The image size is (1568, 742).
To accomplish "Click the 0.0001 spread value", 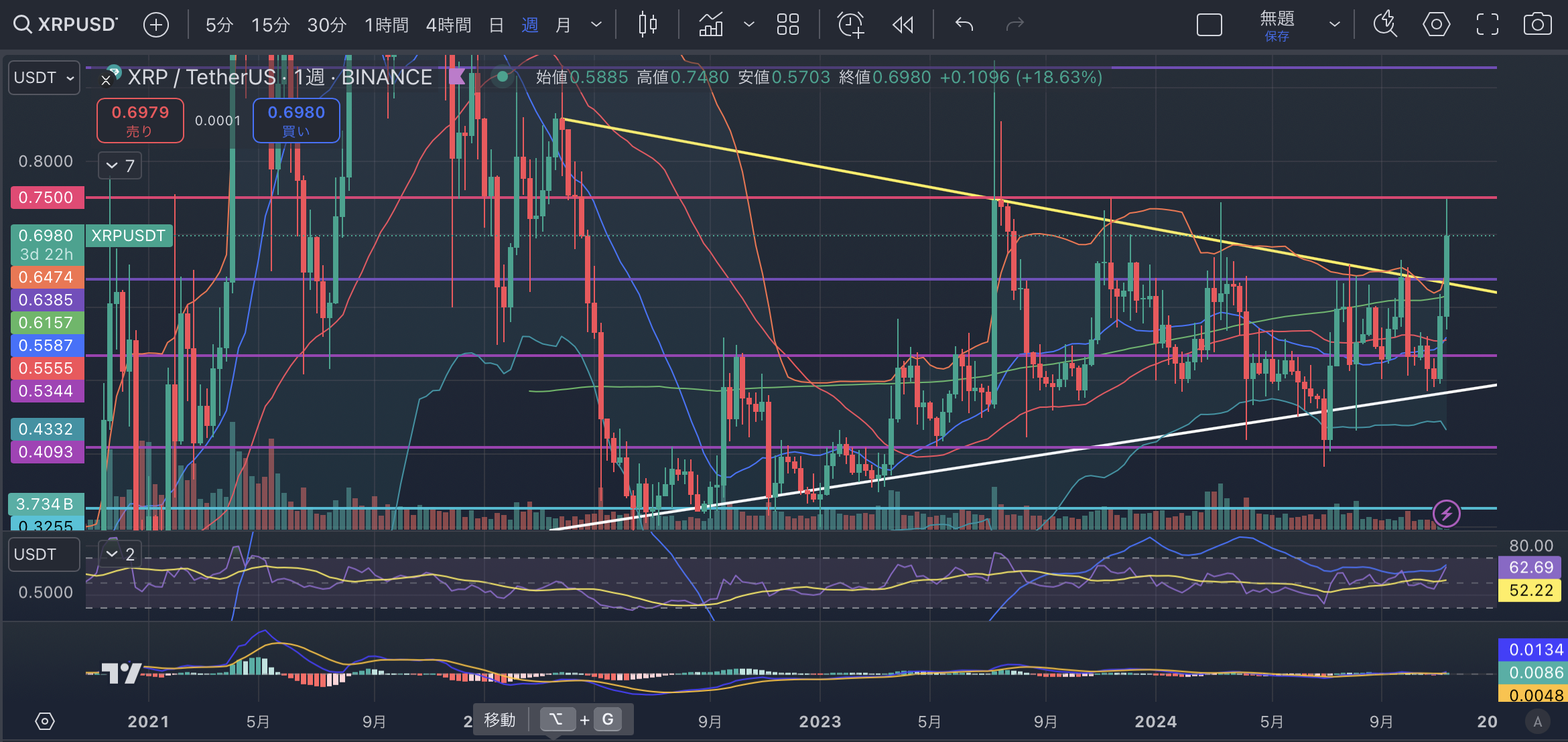I will [218, 121].
